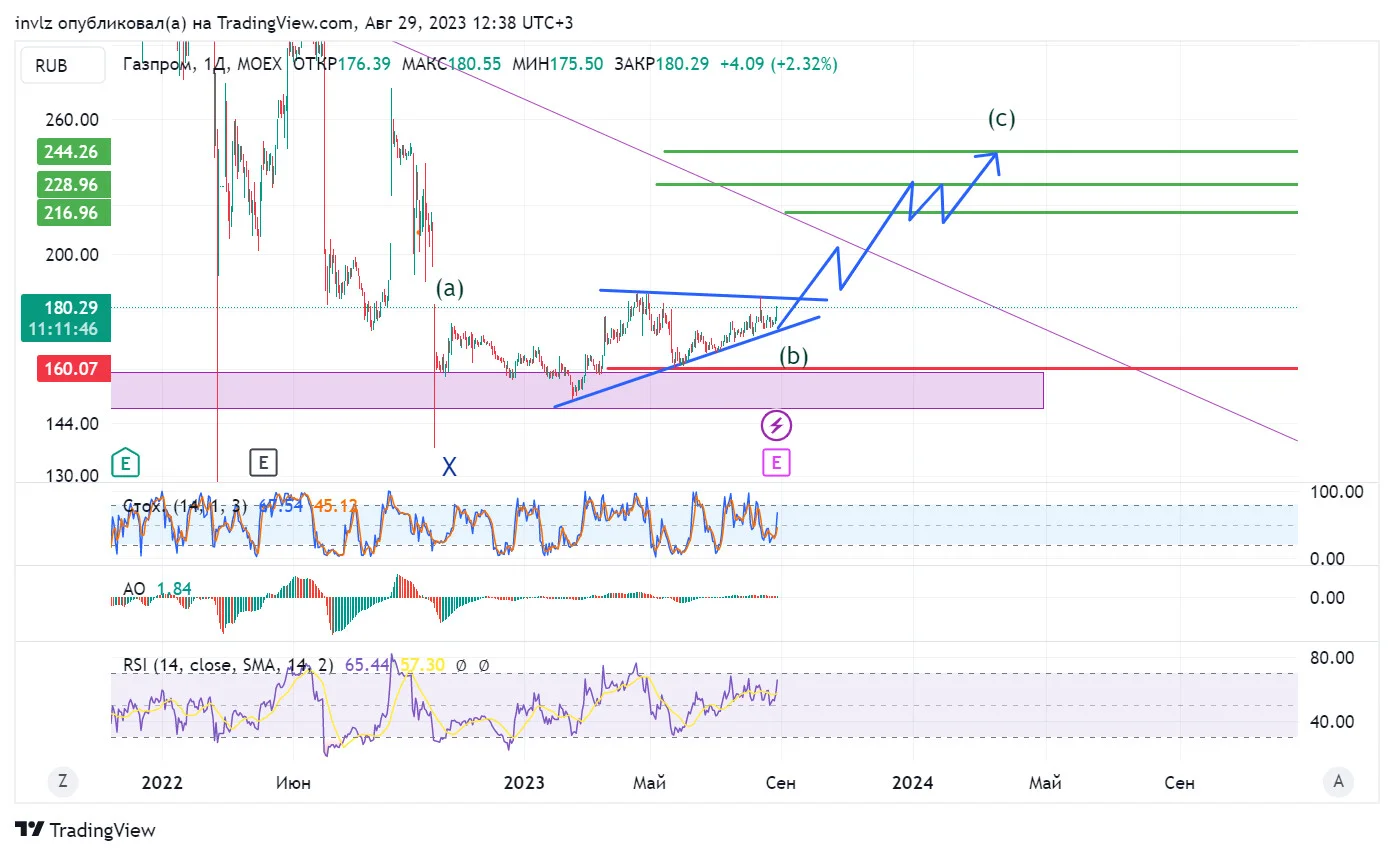
Task: Click the 2024 time axis label
Action: point(913,782)
